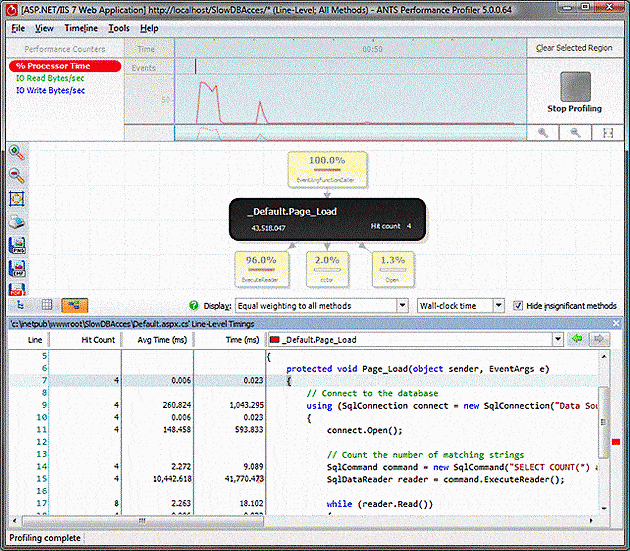This screenshot has height=551, width=630.
Task: Click time value 1,043.295 on line 9
Action: (246, 405)
